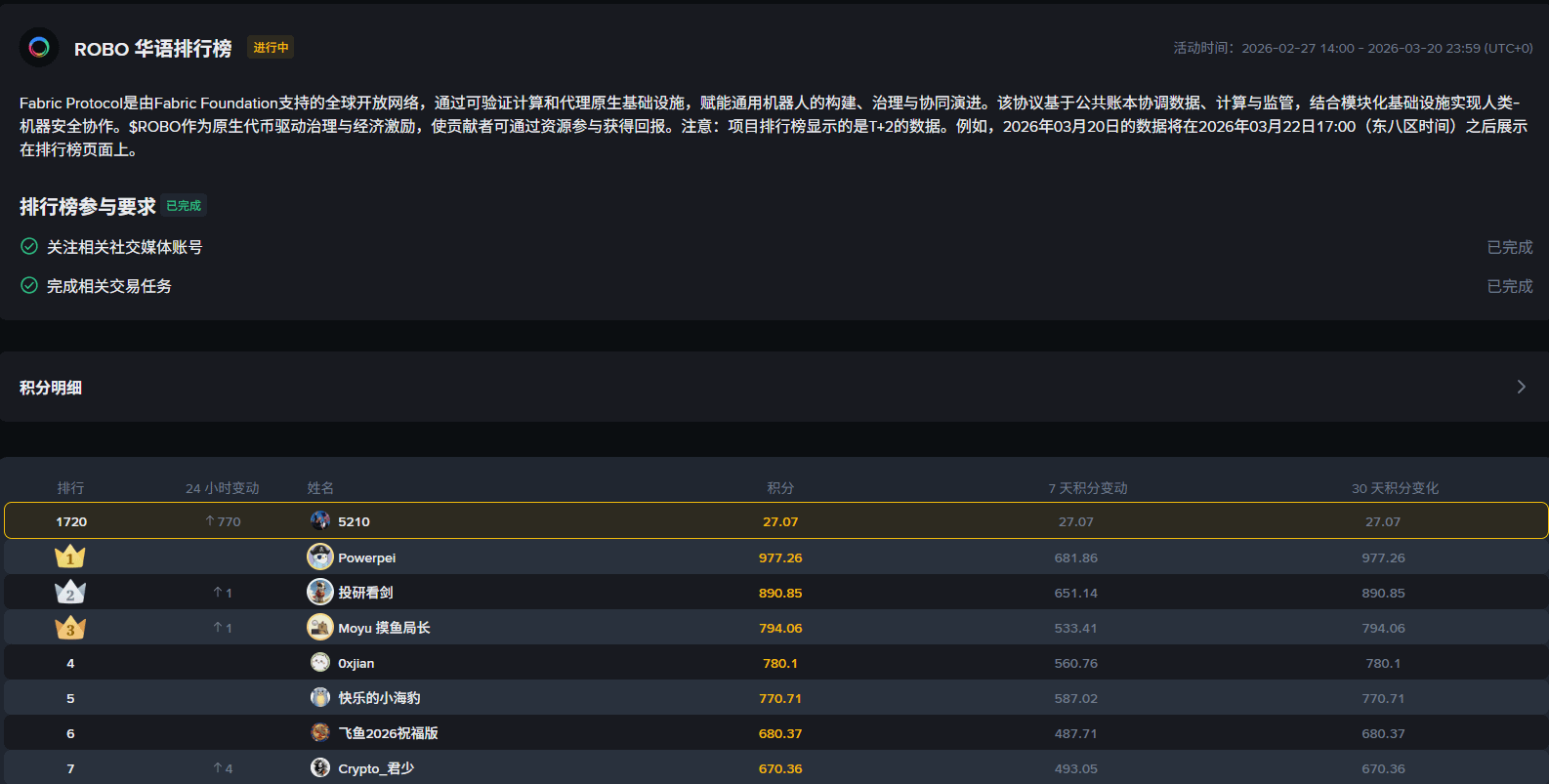
Task: Click the ROBO project logo icon
Action: tap(39, 47)
